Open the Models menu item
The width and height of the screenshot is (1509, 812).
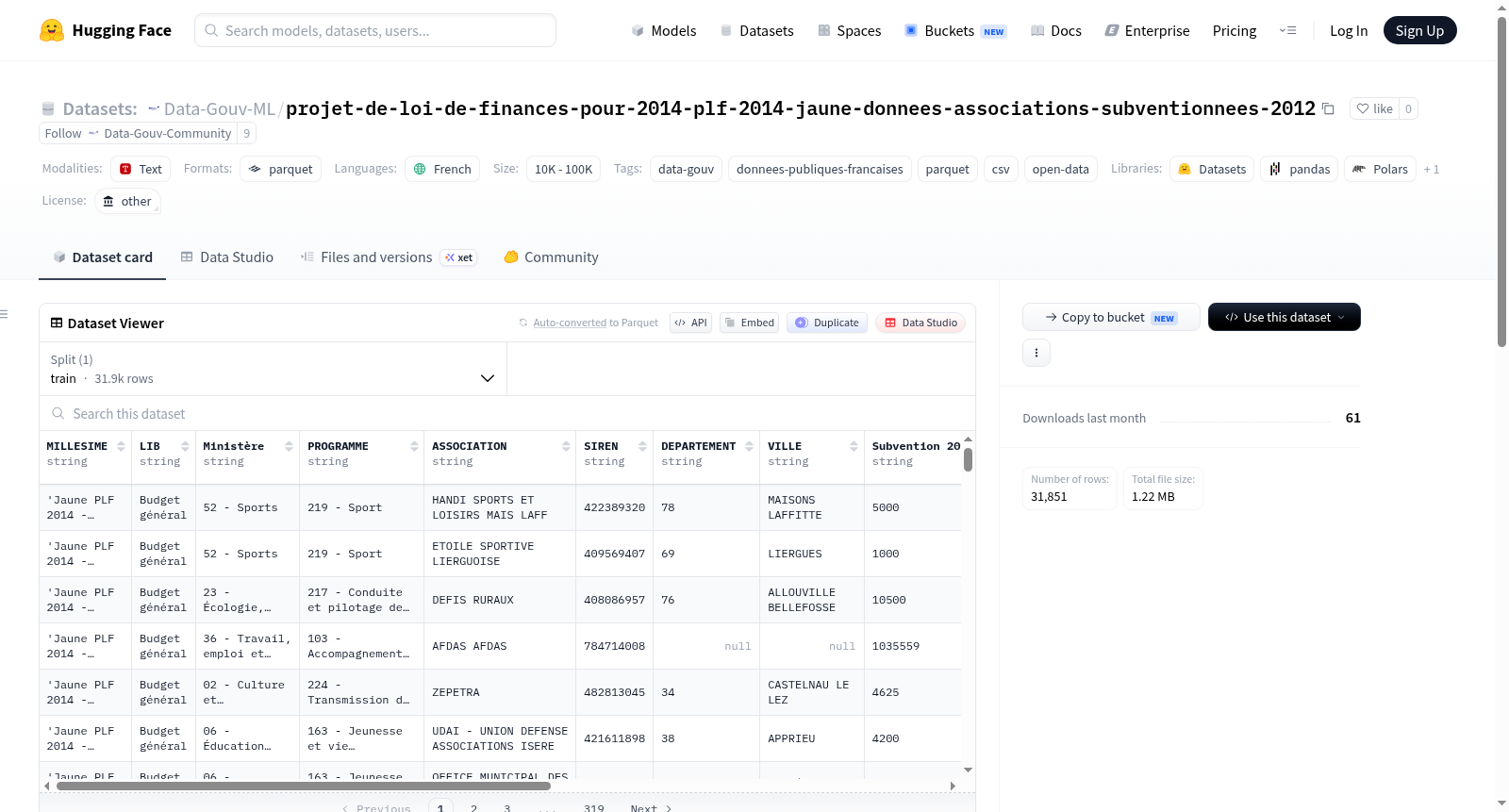pos(664,30)
